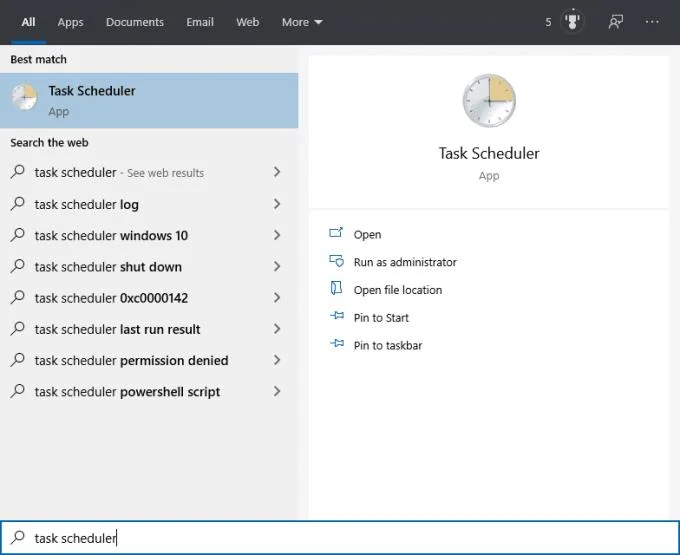Select 'task scheduler powershell script' suggestion
The width and height of the screenshot is (680, 555).
[149, 392]
